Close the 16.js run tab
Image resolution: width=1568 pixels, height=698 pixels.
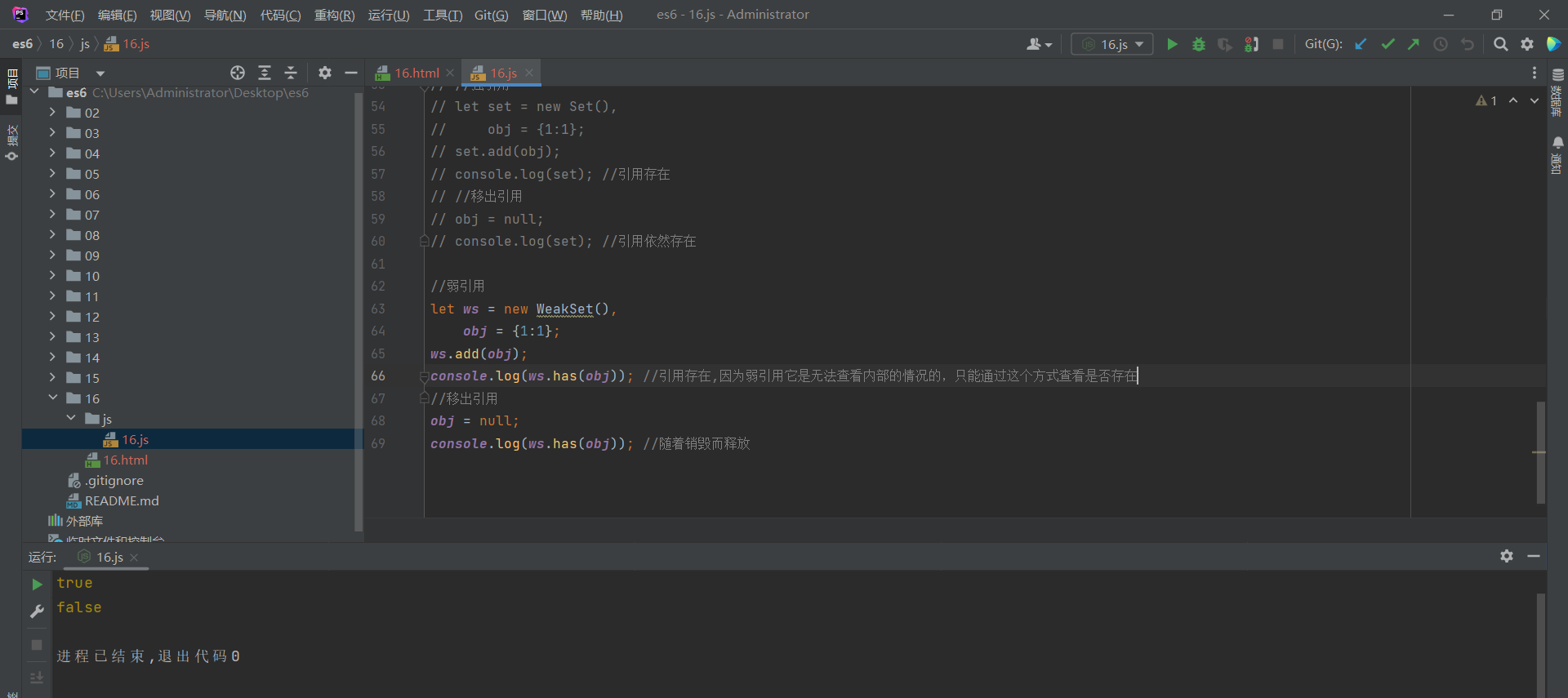coord(134,557)
